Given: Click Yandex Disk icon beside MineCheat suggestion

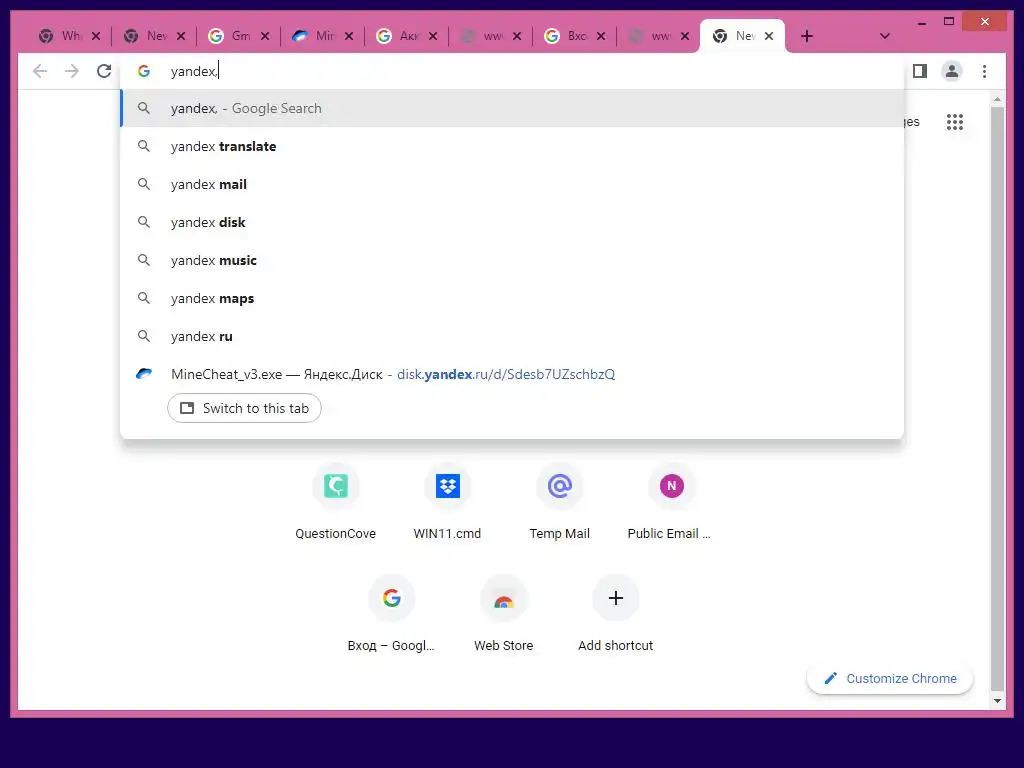Looking at the screenshot, I should (x=144, y=374).
